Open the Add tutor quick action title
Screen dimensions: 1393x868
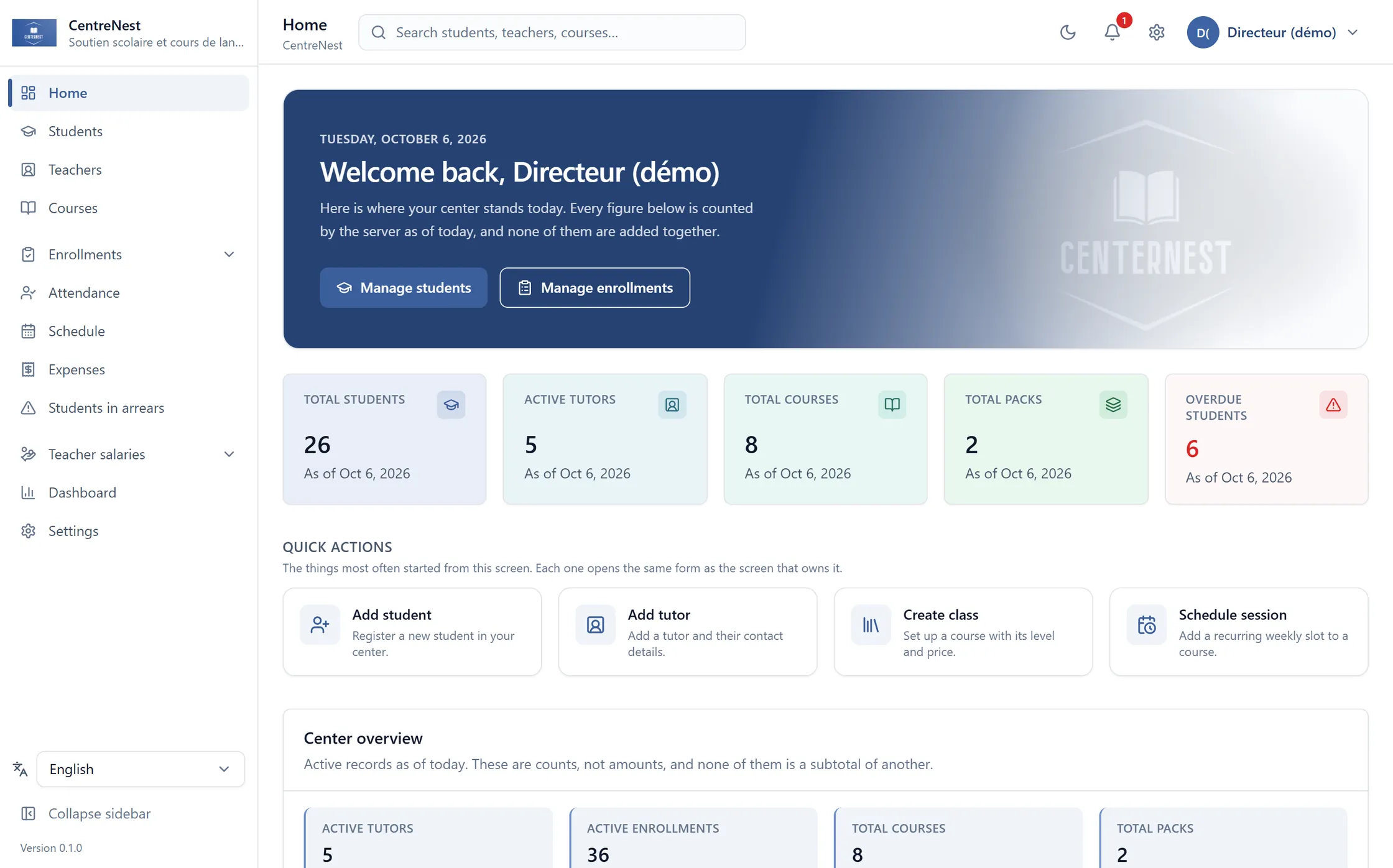pyautogui.click(x=659, y=615)
